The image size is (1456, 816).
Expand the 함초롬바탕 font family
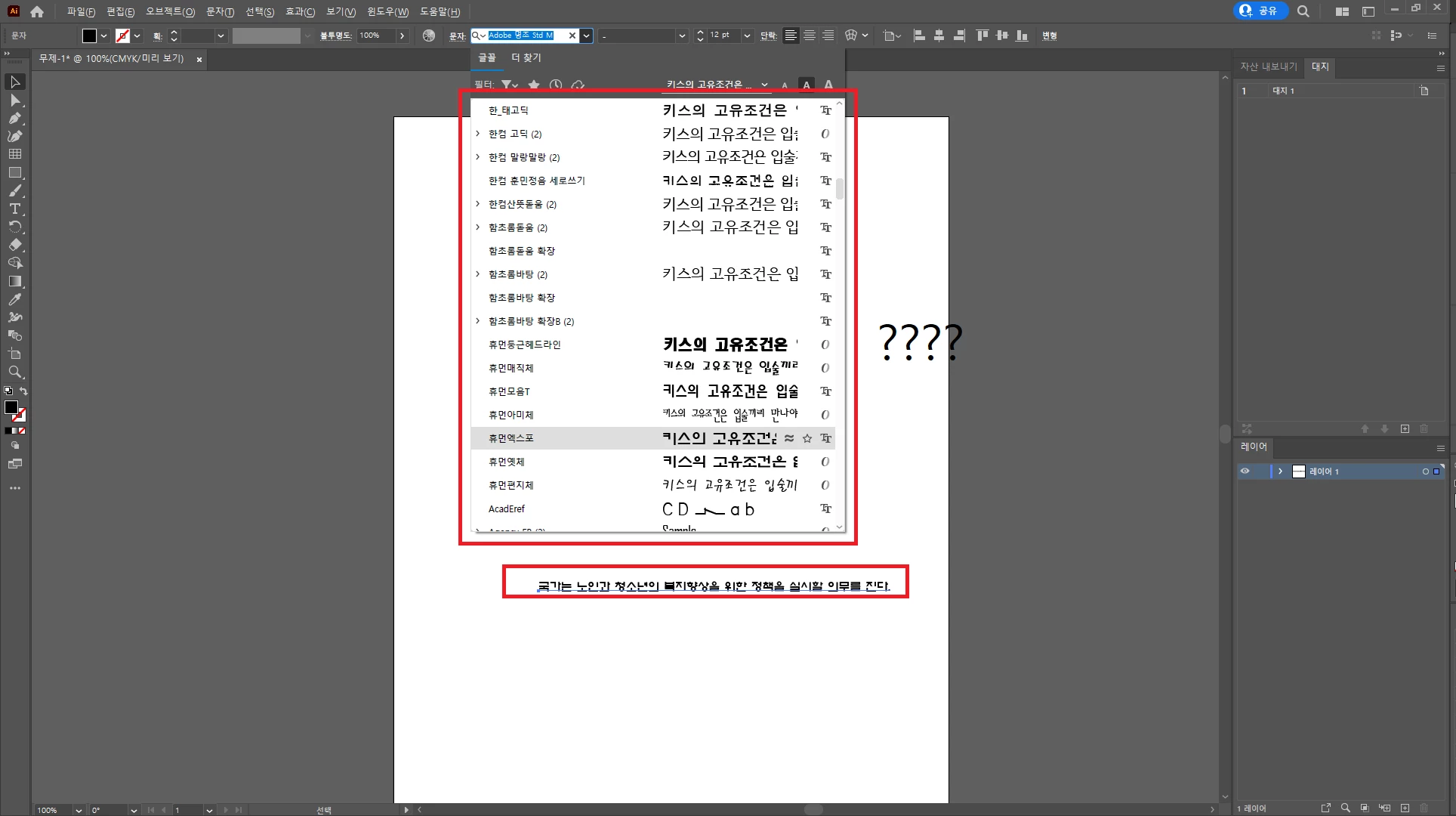click(478, 274)
